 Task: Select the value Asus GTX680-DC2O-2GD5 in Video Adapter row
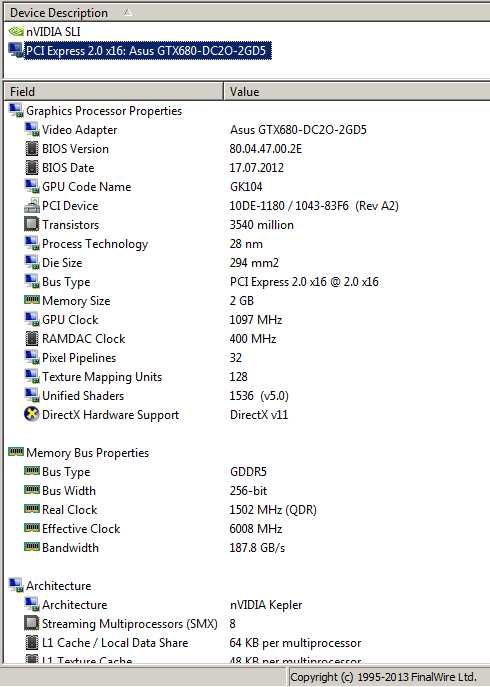[298, 130]
